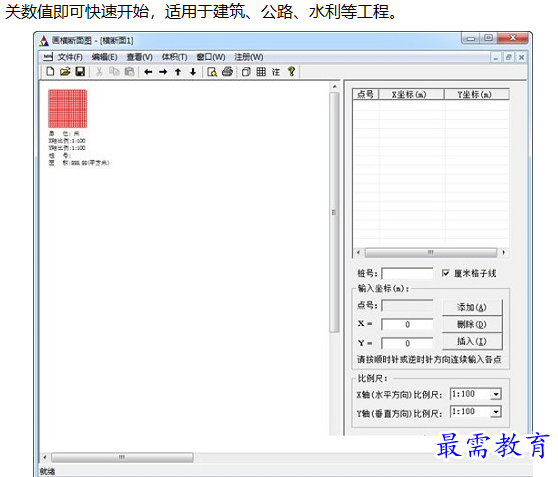Save the drawing with floppy disk icon
This screenshot has height=477, width=558.
tap(80, 72)
